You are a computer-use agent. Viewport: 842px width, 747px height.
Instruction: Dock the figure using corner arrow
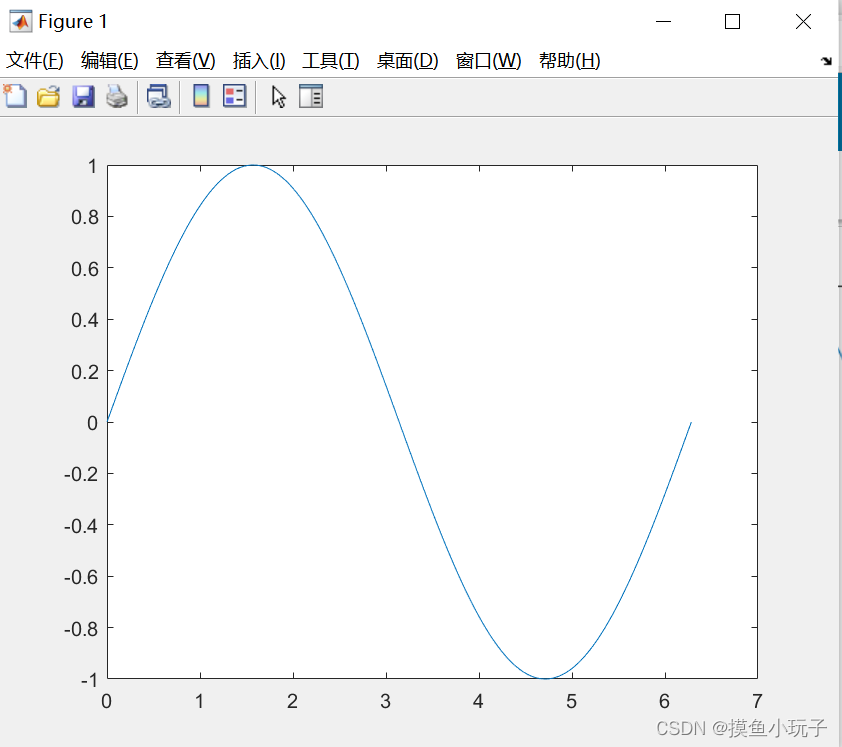click(x=826, y=61)
